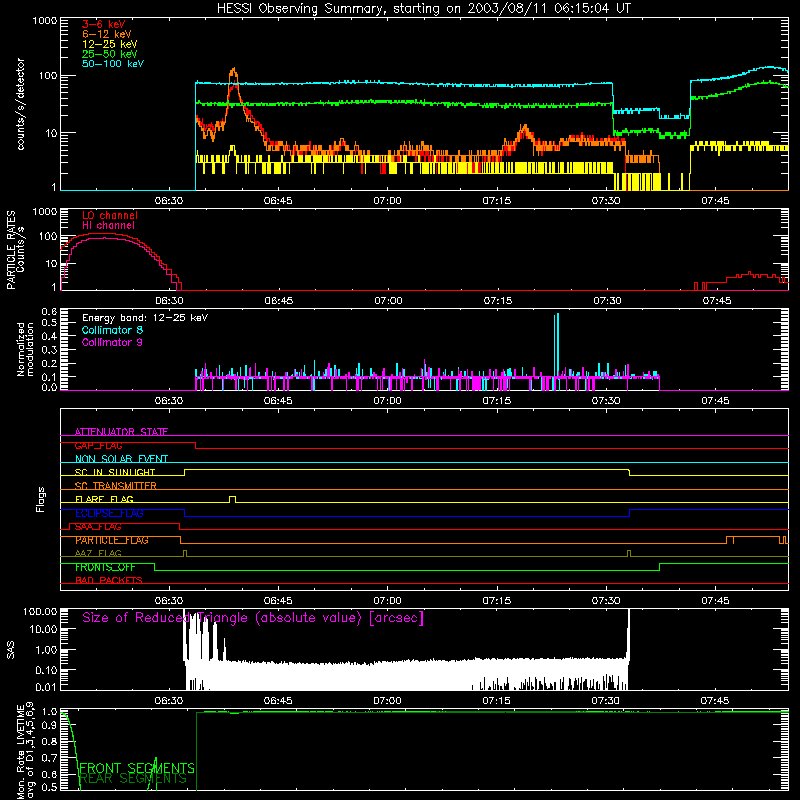Select the LO channel legend label
800x800 pixels.
(x=110, y=215)
